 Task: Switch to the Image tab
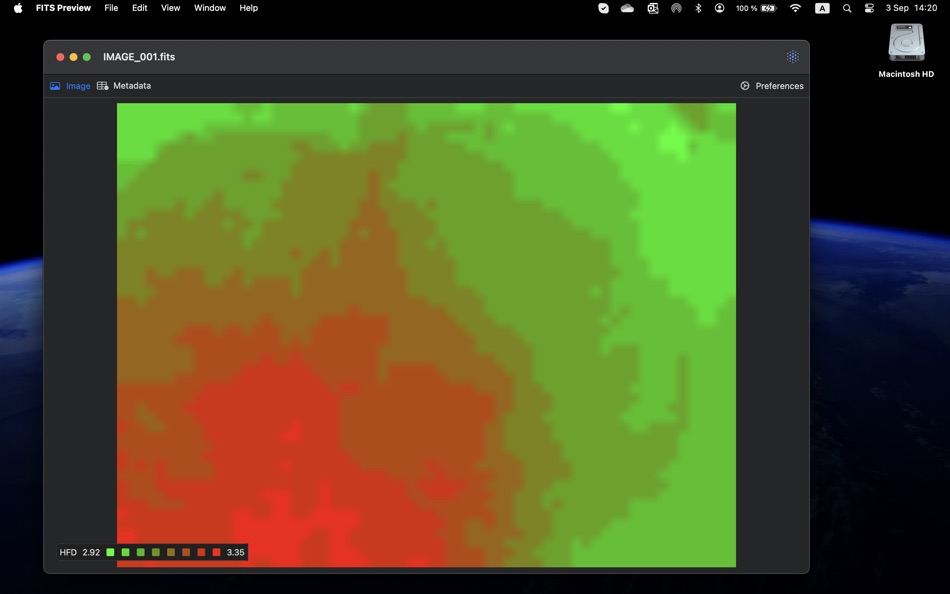(x=70, y=86)
